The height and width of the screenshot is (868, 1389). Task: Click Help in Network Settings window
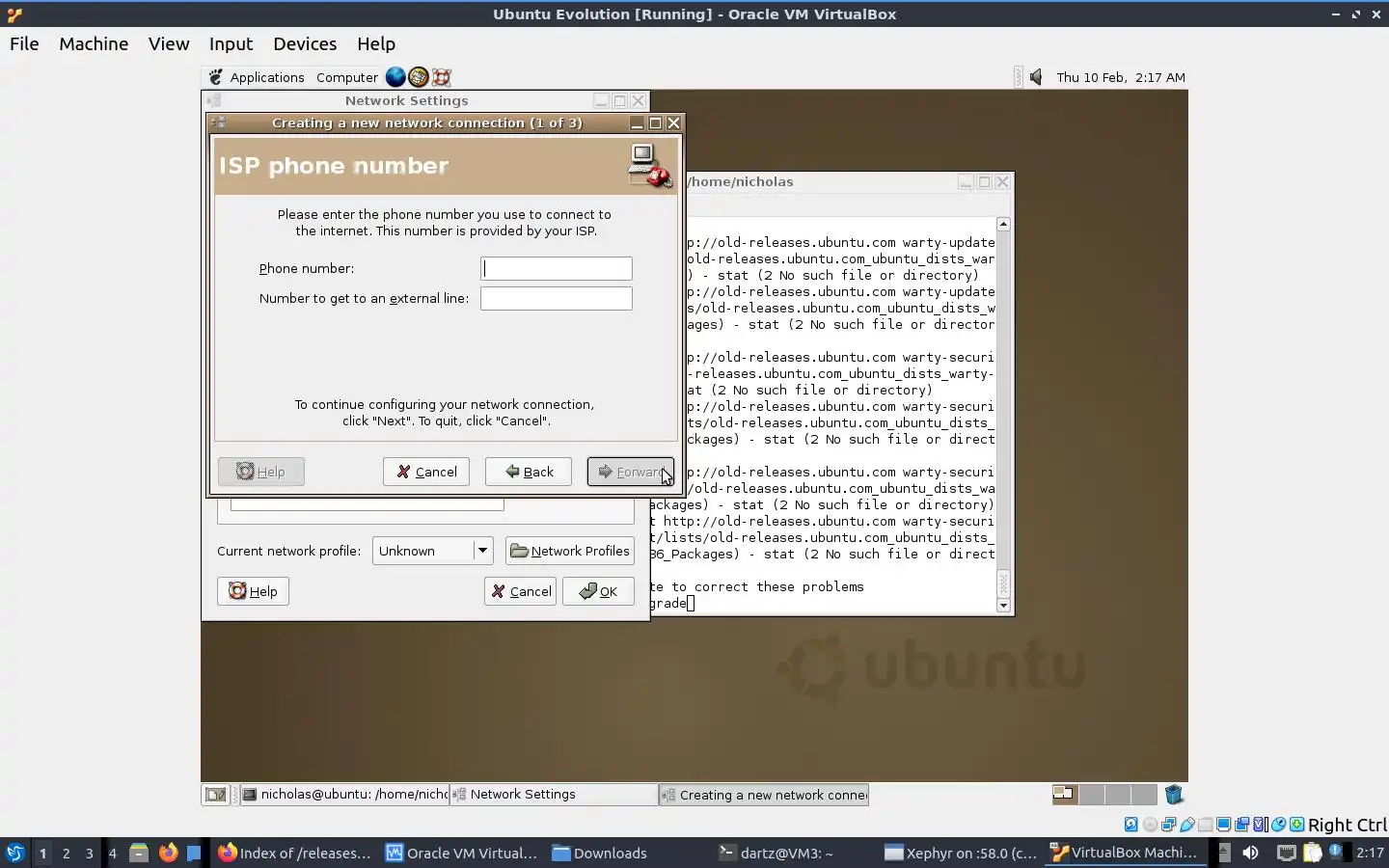click(253, 591)
